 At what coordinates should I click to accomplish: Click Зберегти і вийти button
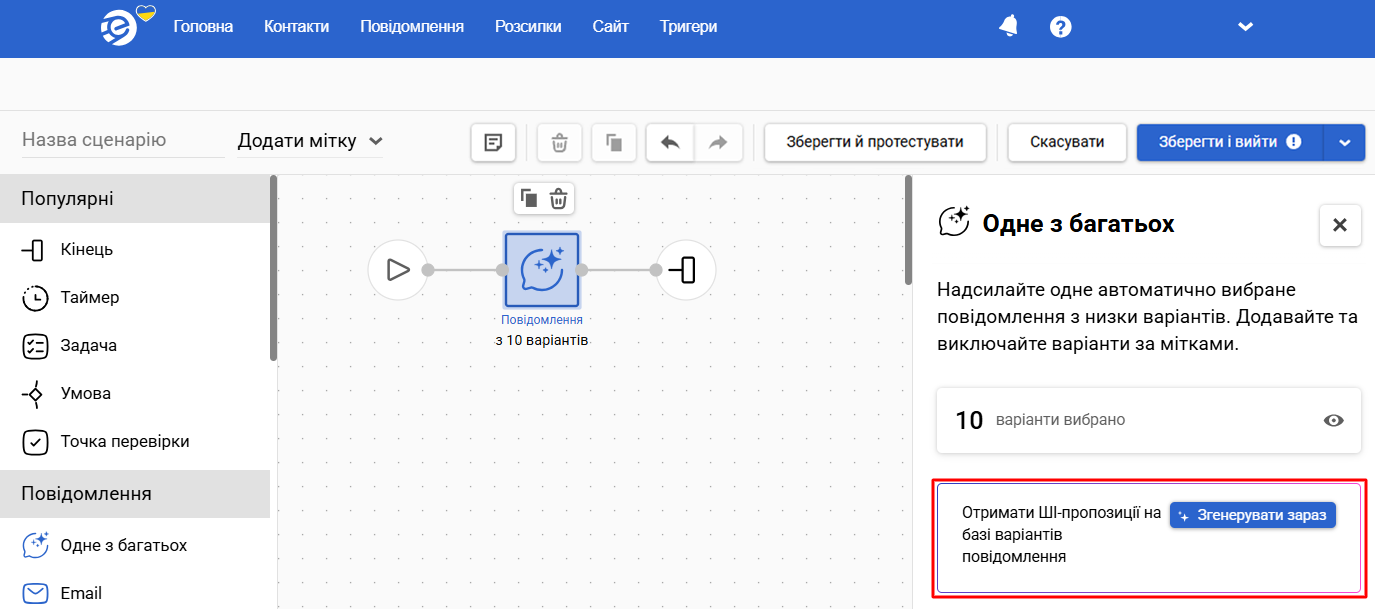point(1230,142)
